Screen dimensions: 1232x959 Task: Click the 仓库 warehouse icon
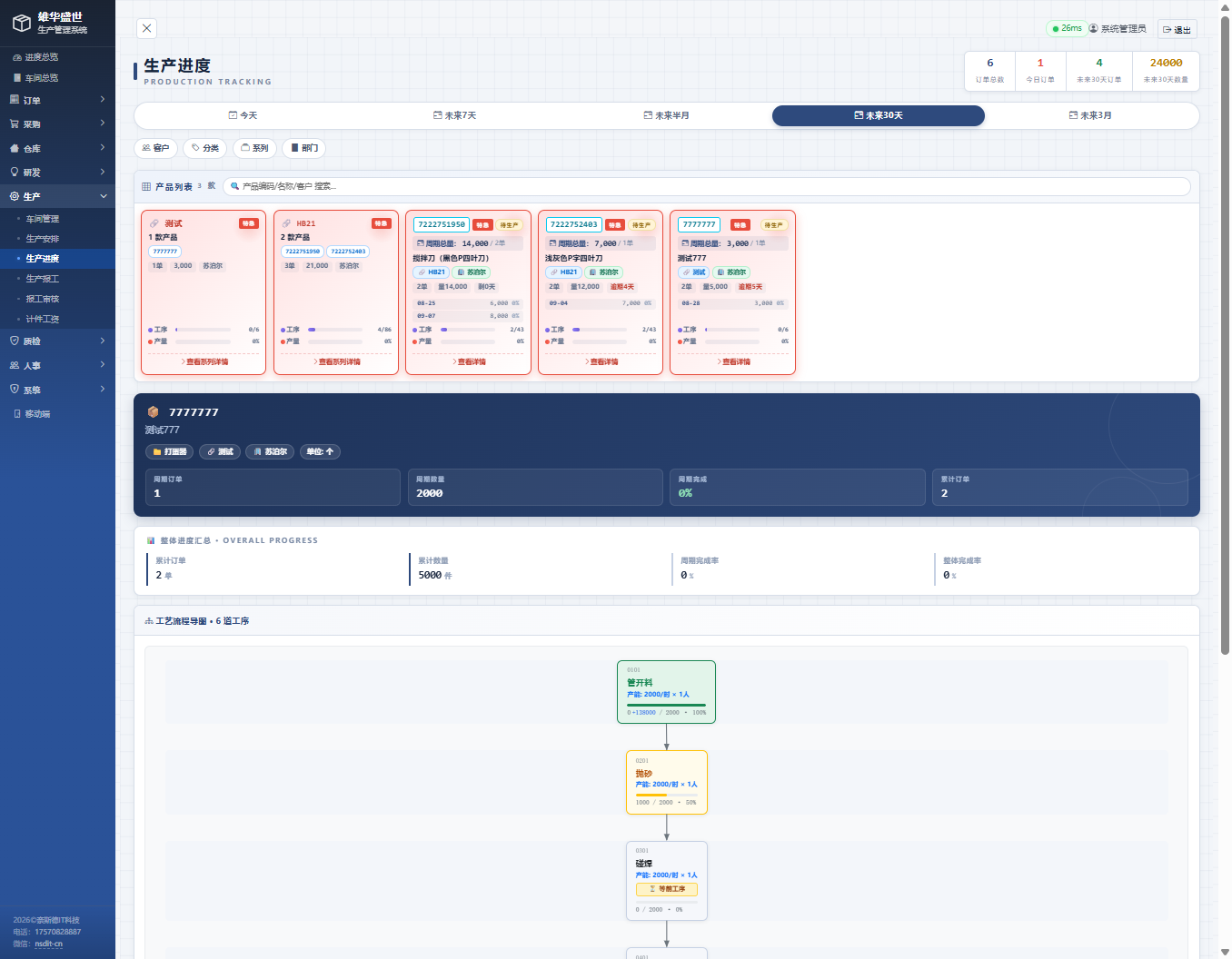(15, 148)
